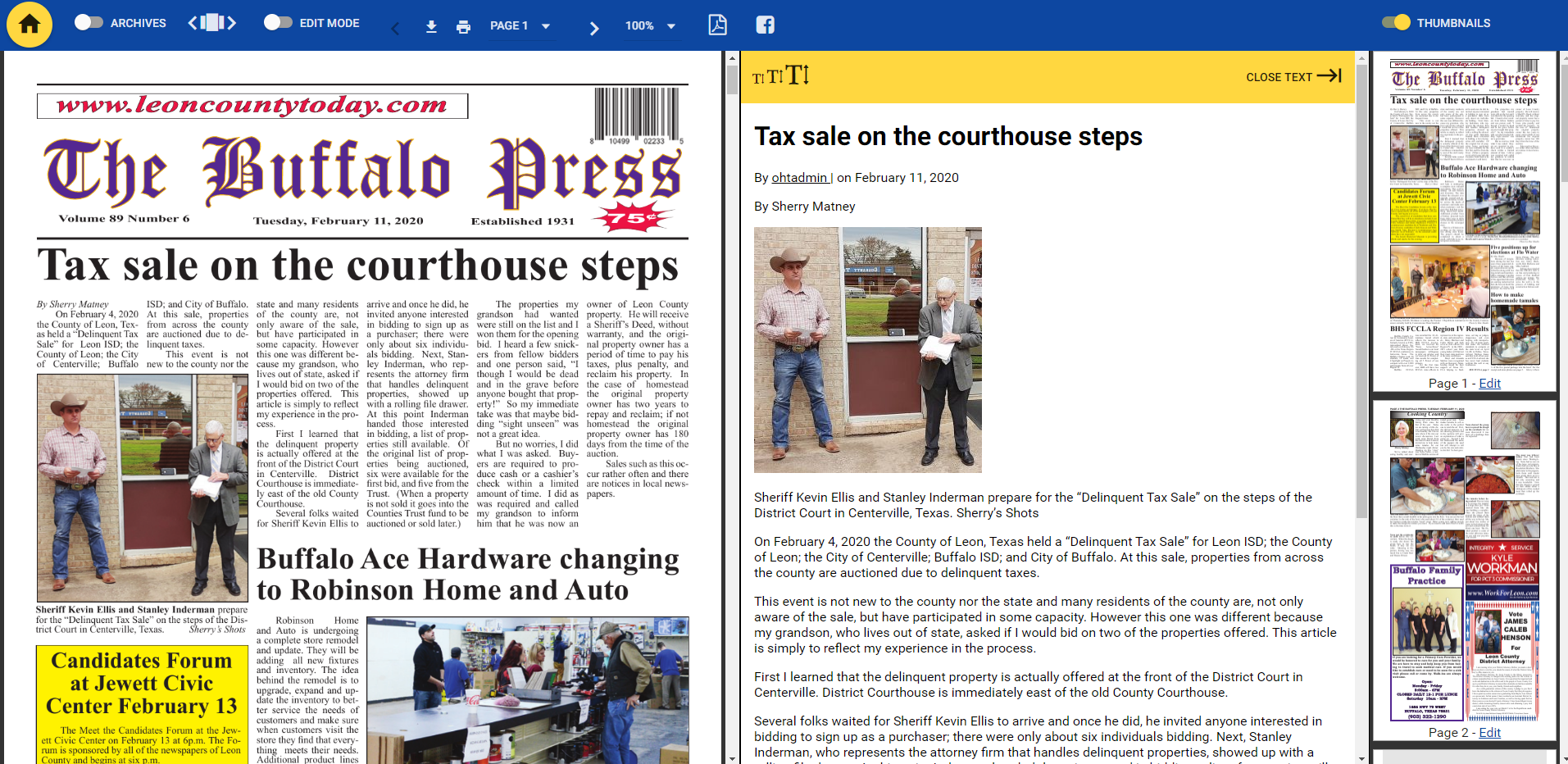Advance to the next page arrow
This screenshot has height=764, width=1568.
[594, 29]
